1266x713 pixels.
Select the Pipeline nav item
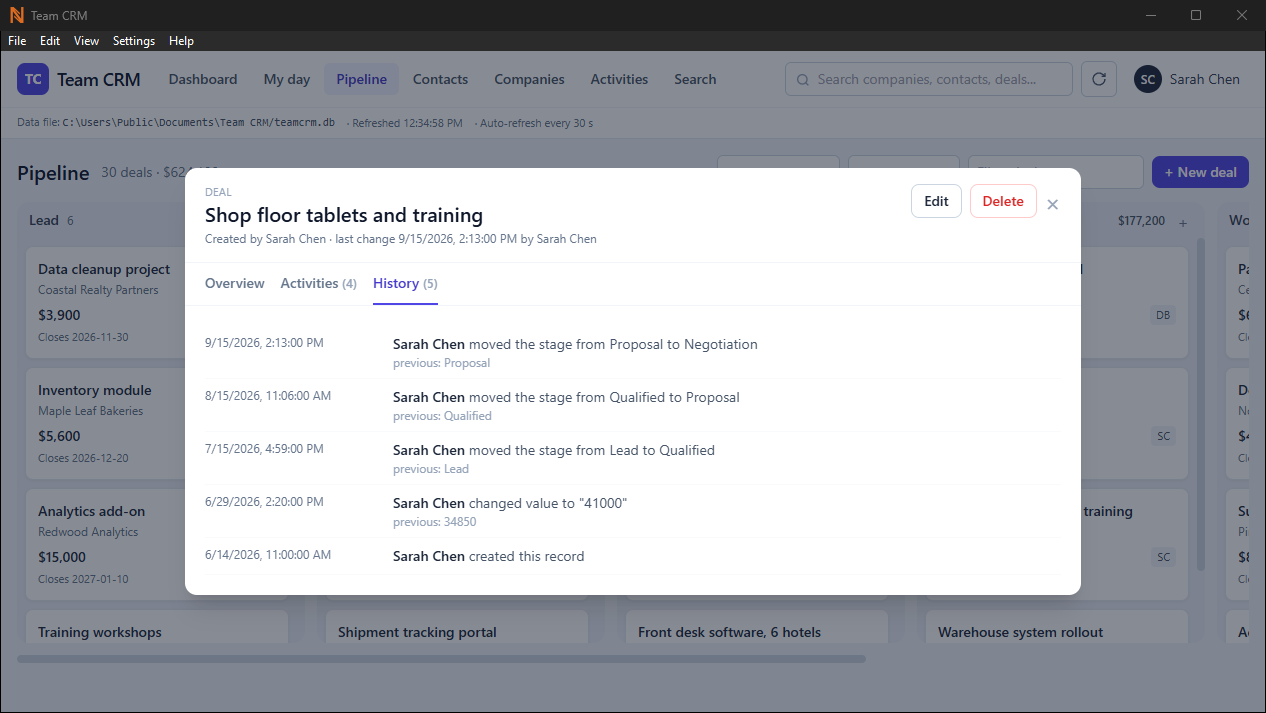[361, 79]
